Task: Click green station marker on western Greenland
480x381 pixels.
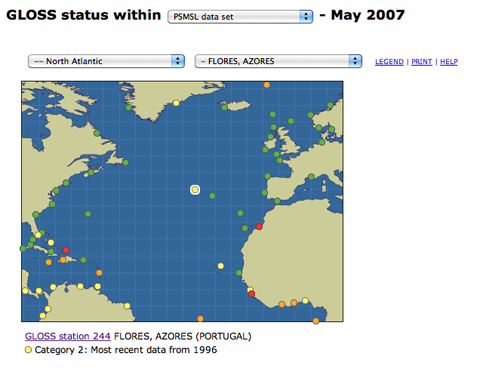Action: pyautogui.click(x=129, y=107)
